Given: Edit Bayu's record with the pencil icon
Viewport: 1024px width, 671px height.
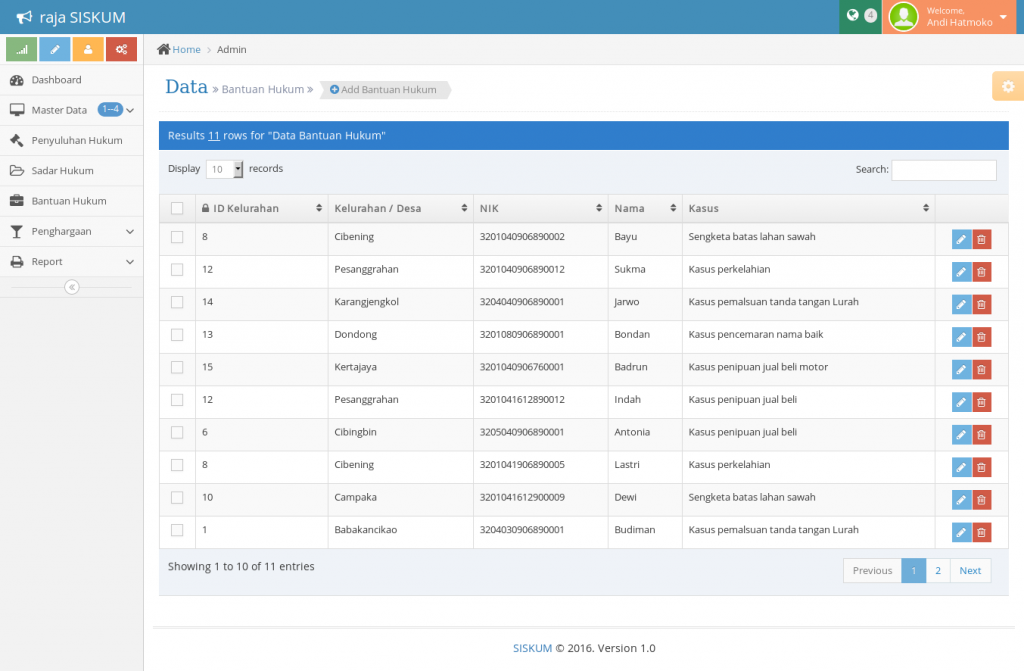Looking at the screenshot, I should [x=960, y=239].
